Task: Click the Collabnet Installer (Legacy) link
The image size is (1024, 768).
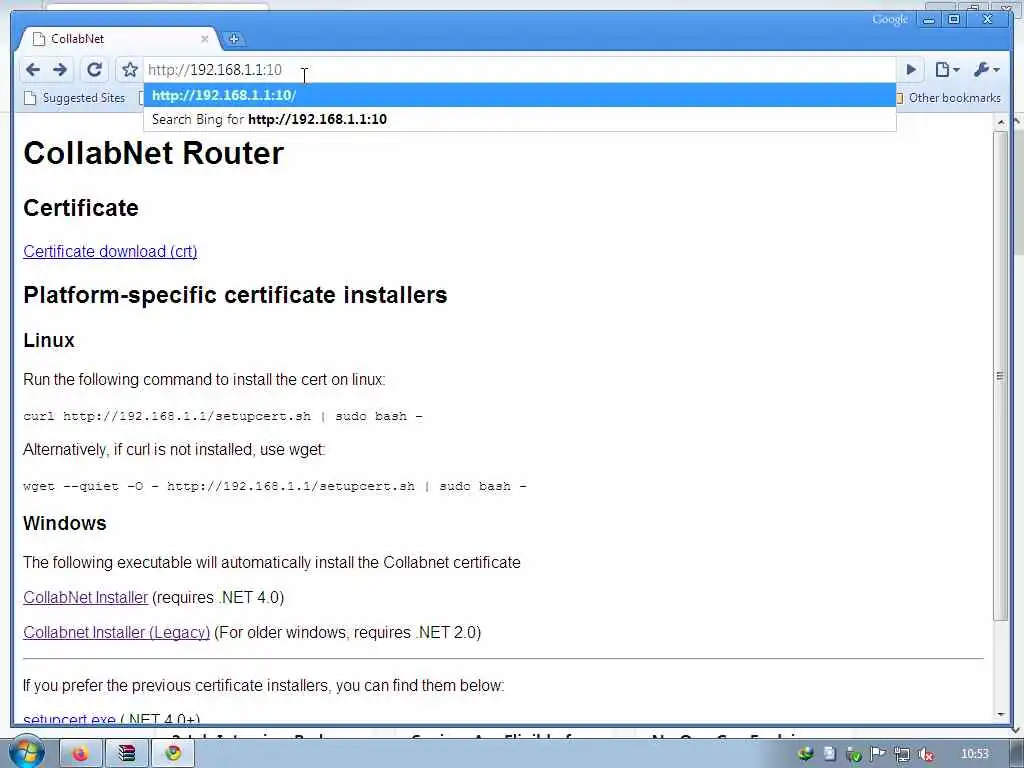Action: coord(116,633)
